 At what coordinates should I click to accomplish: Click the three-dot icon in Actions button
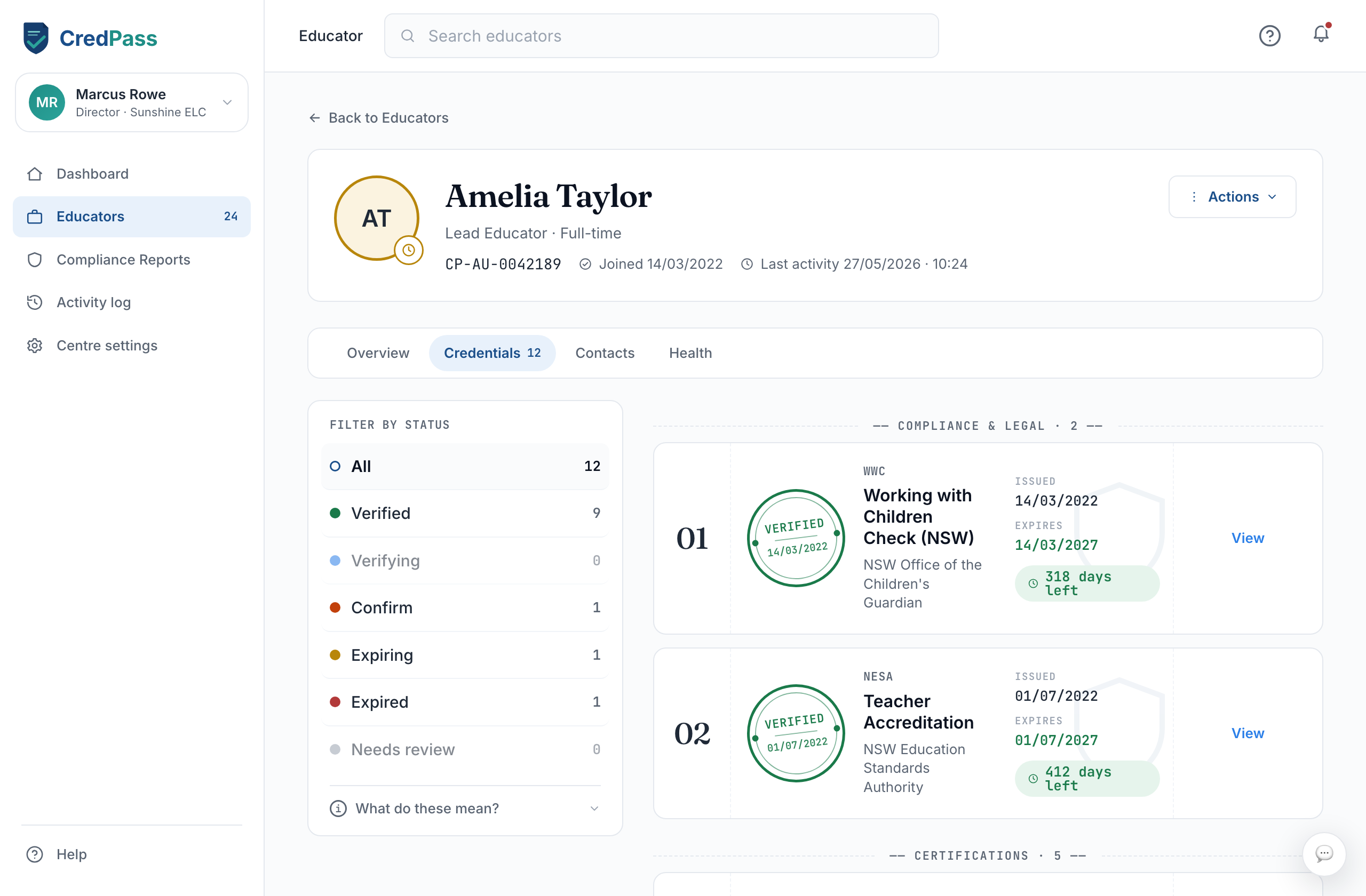pyautogui.click(x=1194, y=197)
